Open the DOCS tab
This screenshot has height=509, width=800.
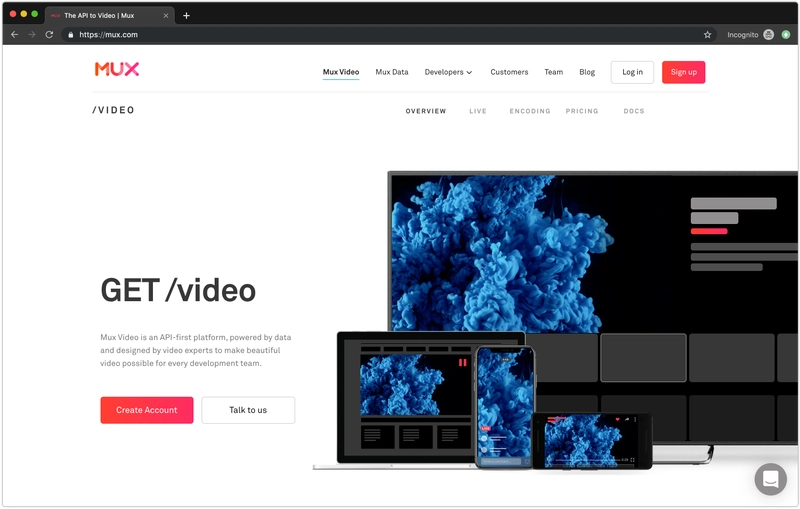tap(634, 111)
